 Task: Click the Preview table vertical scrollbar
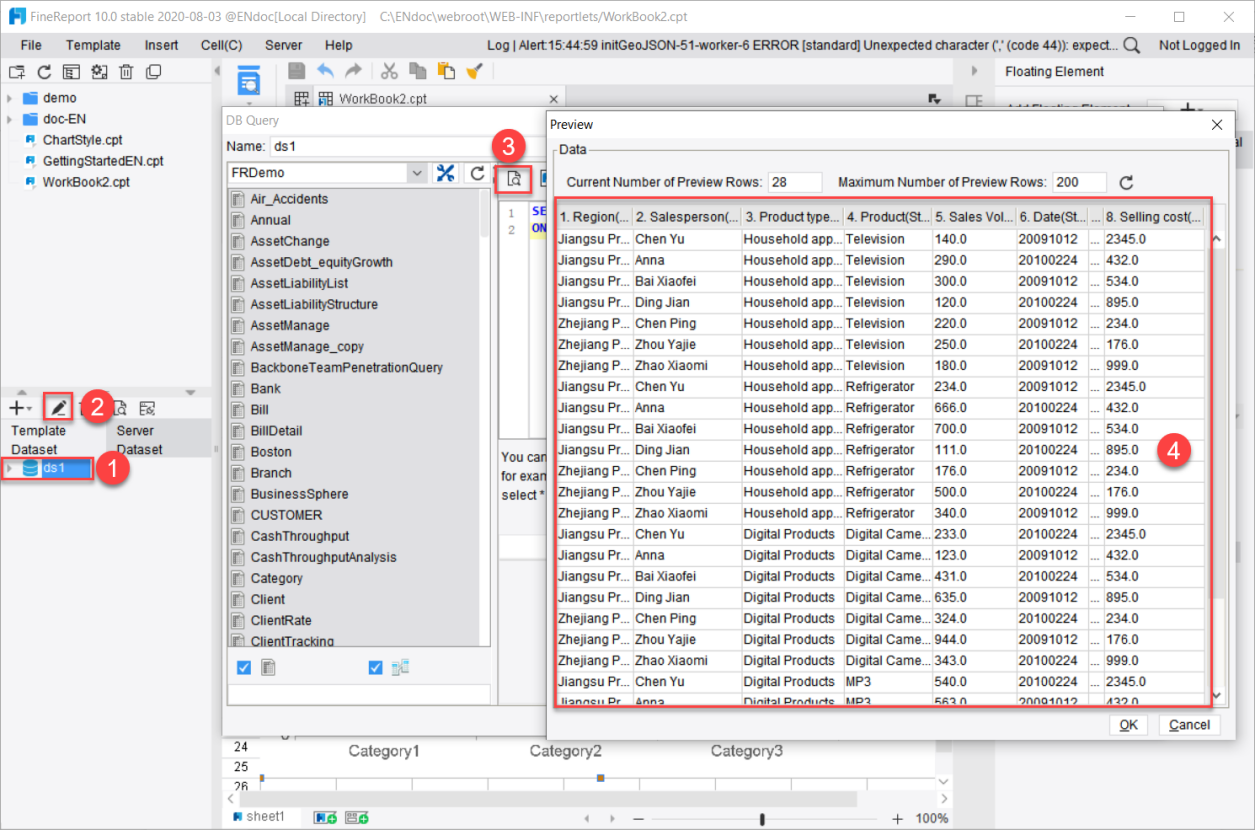pyautogui.click(x=1216, y=466)
